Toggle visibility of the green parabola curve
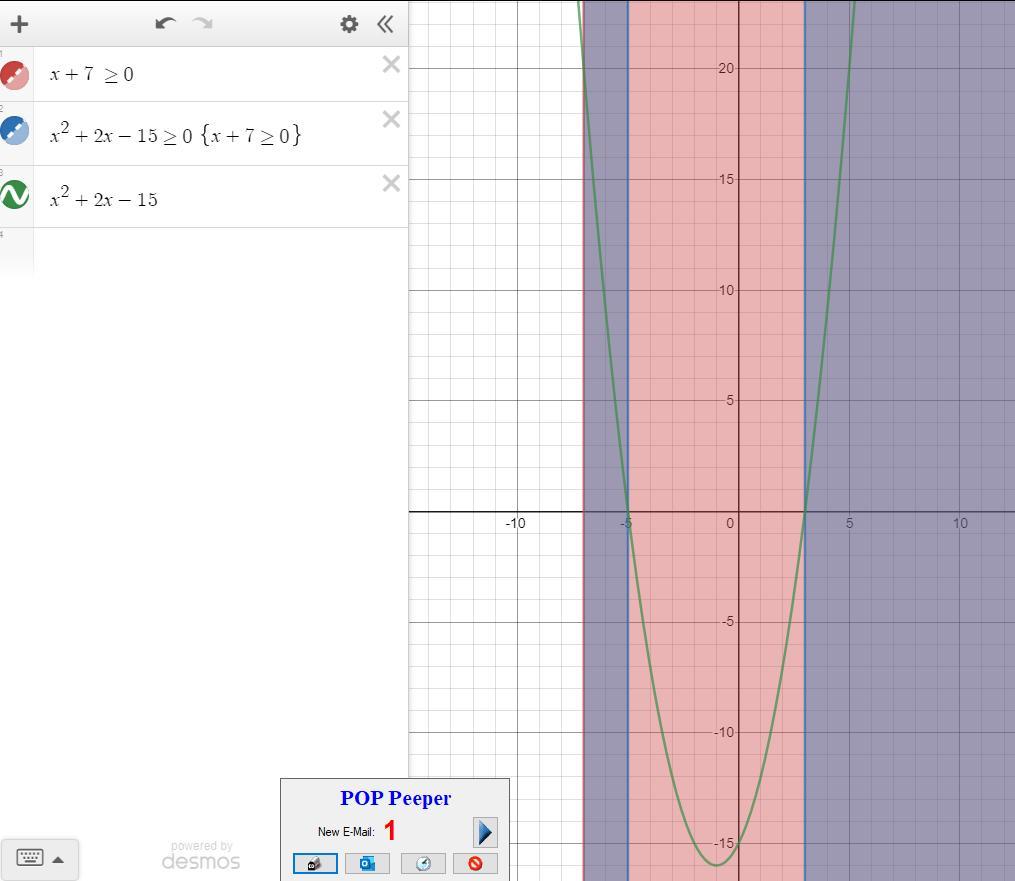This screenshot has height=881, width=1015. (x=14, y=194)
